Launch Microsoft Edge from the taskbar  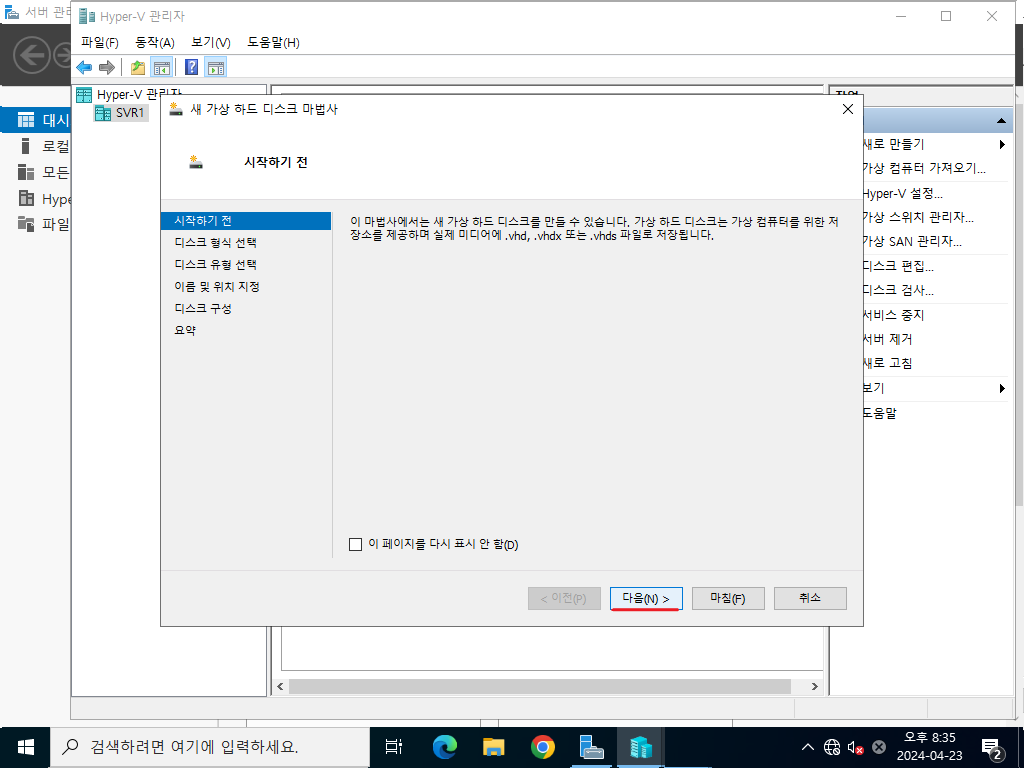(445, 747)
